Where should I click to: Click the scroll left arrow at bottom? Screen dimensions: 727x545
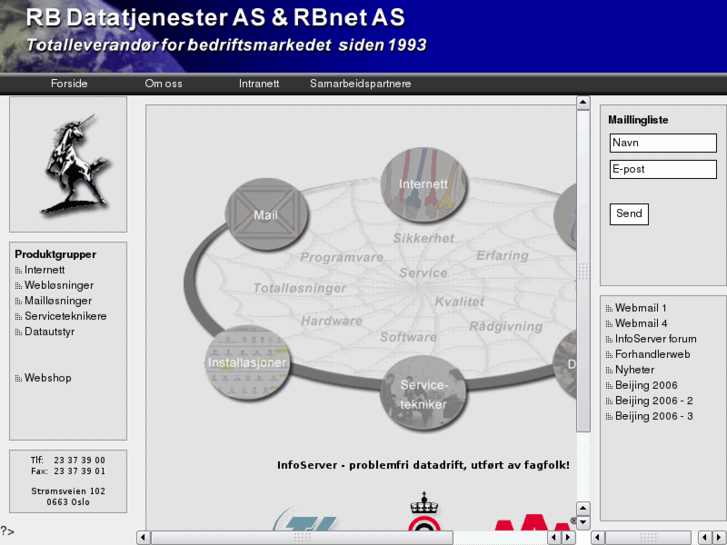(x=144, y=538)
